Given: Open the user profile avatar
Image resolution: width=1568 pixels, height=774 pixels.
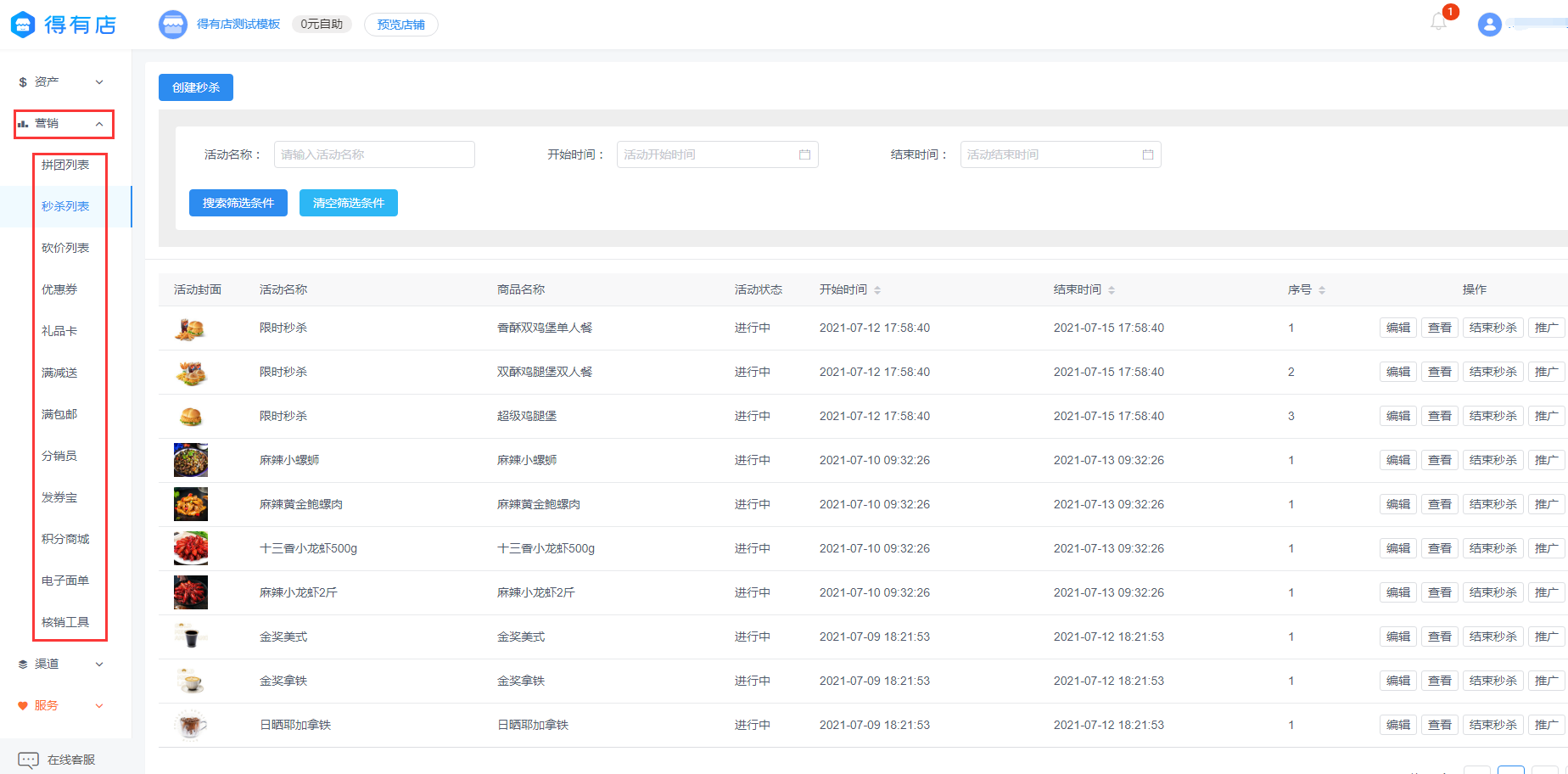Looking at the screenshot, I should (x=1489, y=25).
